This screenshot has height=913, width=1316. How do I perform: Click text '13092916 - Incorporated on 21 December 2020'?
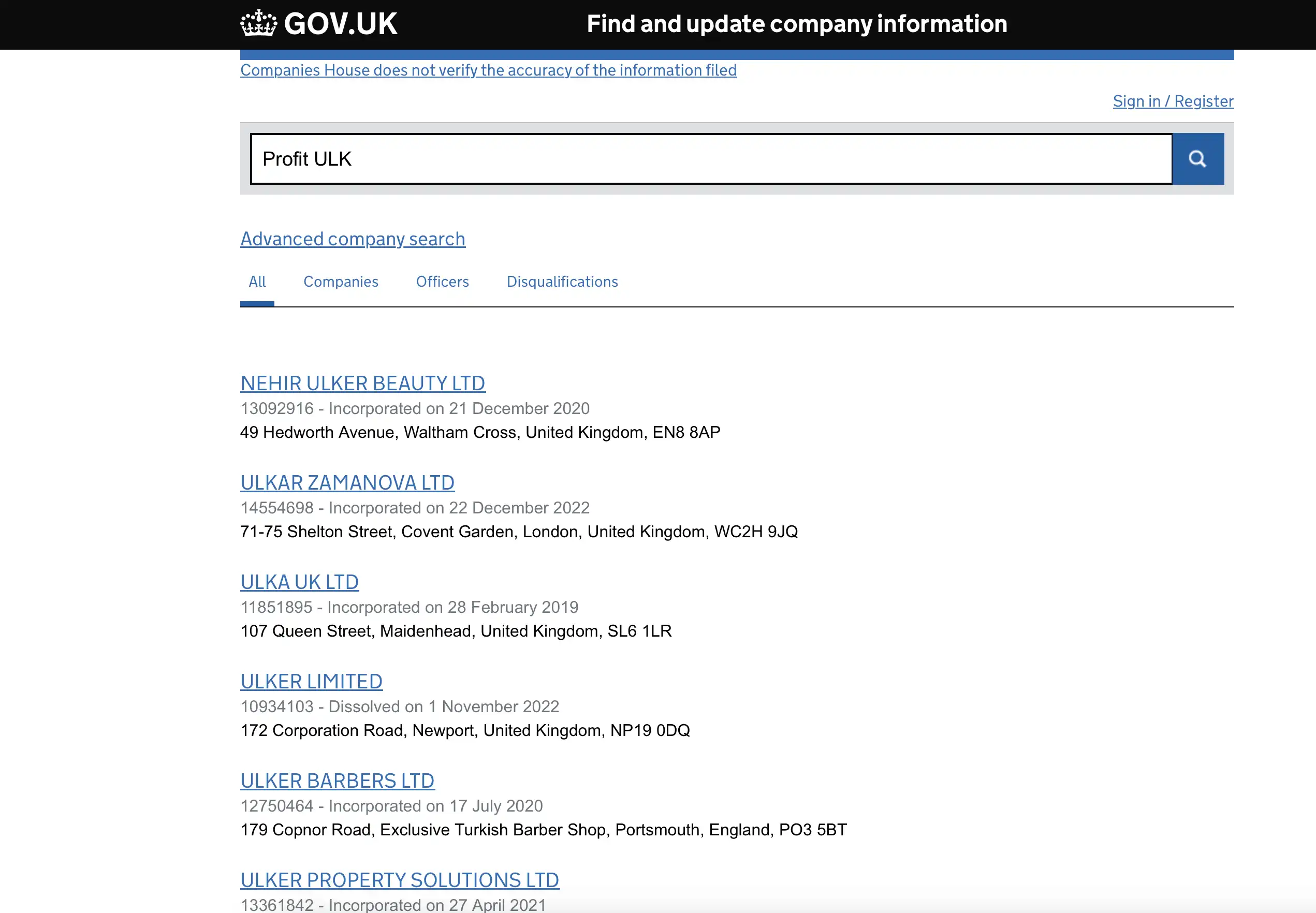tap(415, 408)
